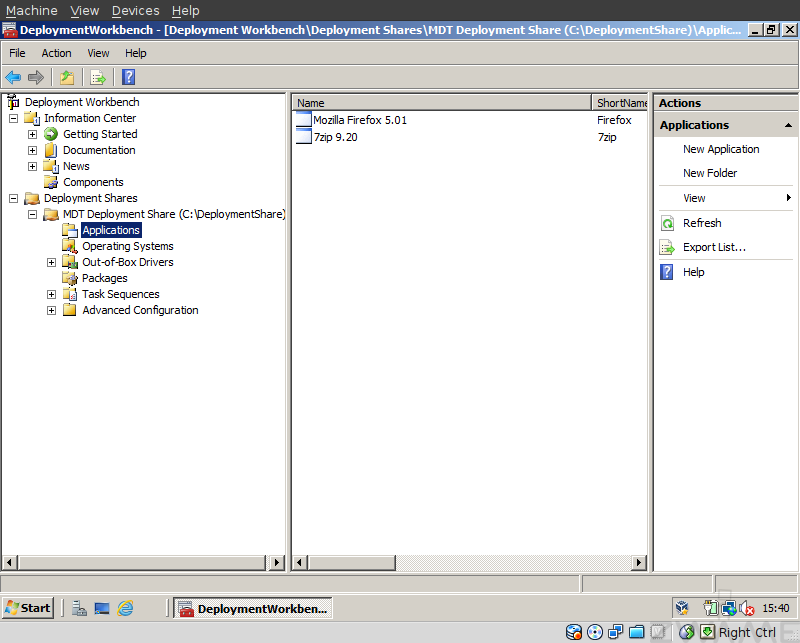800x643 pixels.
Task: Expand the Documentation node
Action: click(32, 151)
